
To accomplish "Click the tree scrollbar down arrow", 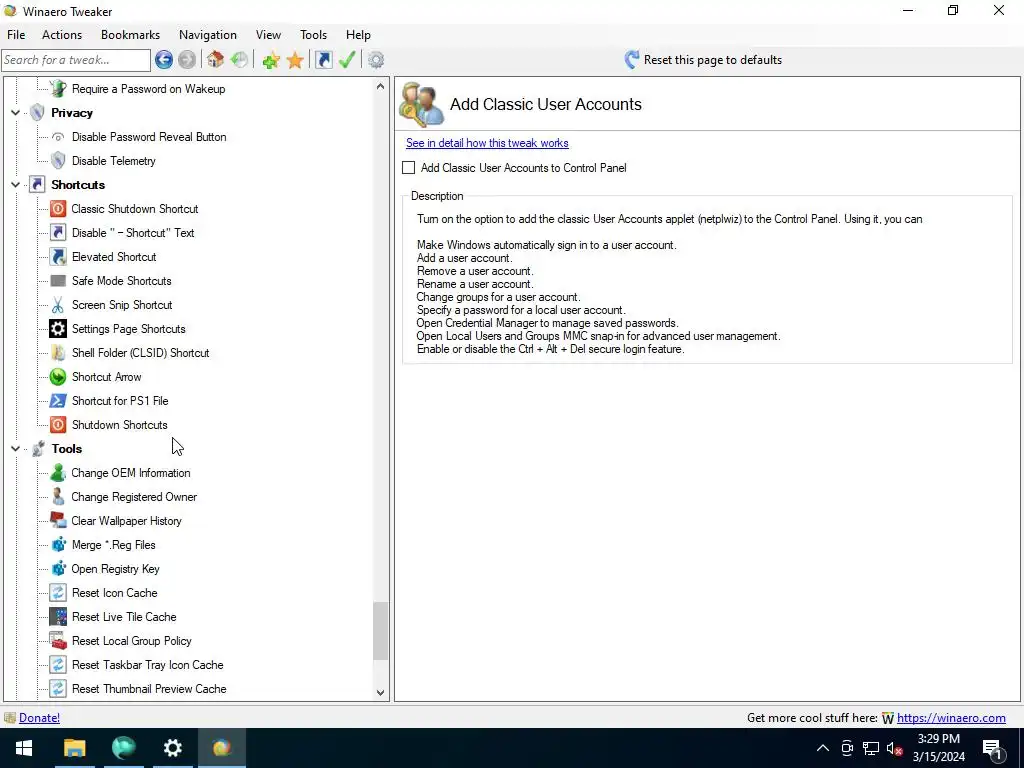I will (x=381, y=693).
